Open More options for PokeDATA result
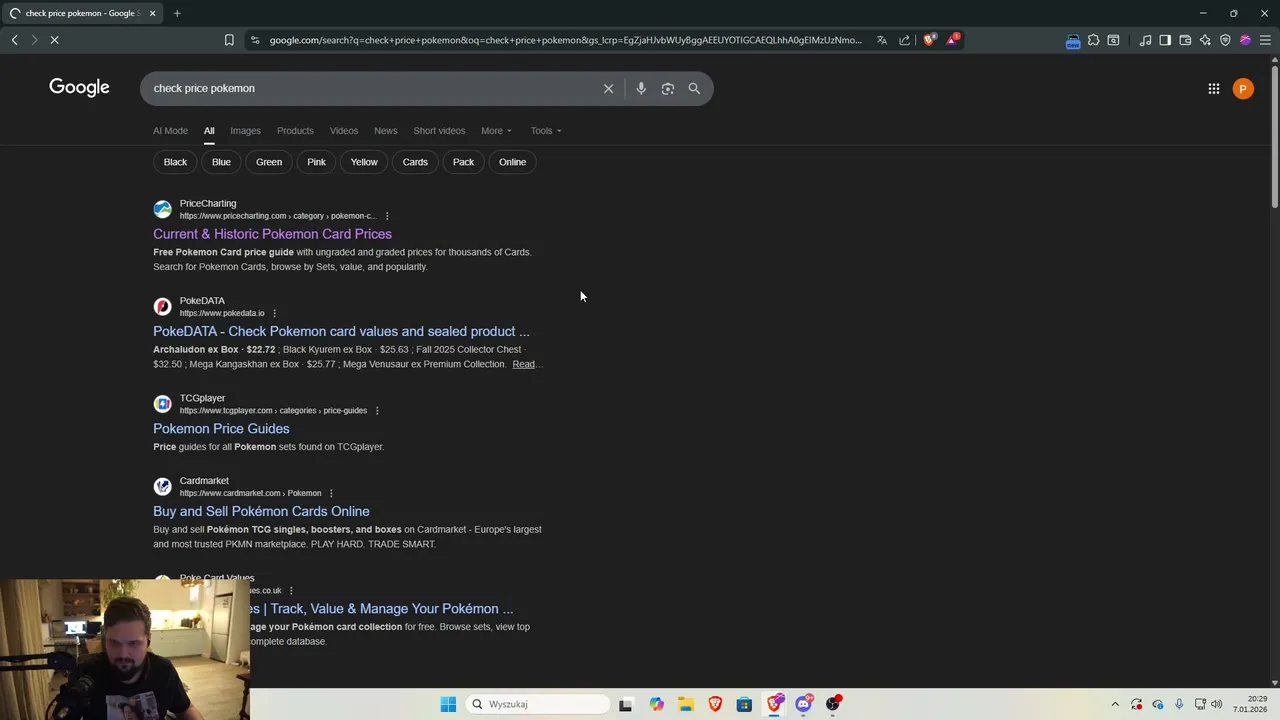 pyautogui.click(x=274, y=313)
